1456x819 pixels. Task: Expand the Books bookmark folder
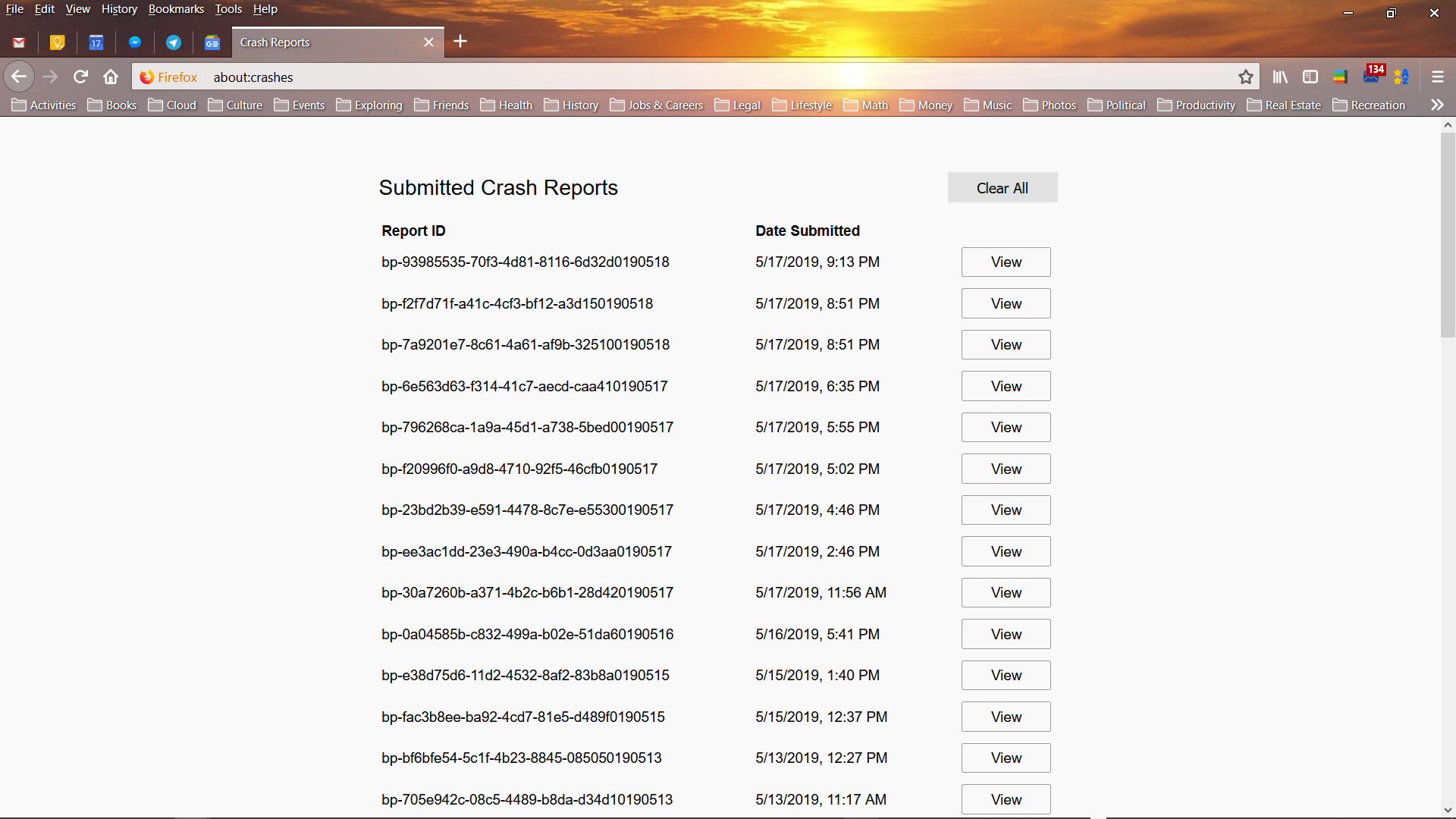tap(112, 105)
